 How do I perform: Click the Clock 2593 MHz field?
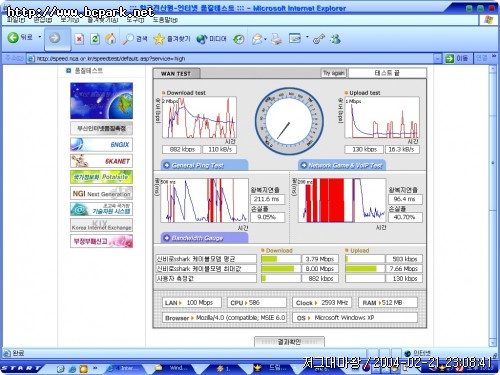(x=322, y=303)
